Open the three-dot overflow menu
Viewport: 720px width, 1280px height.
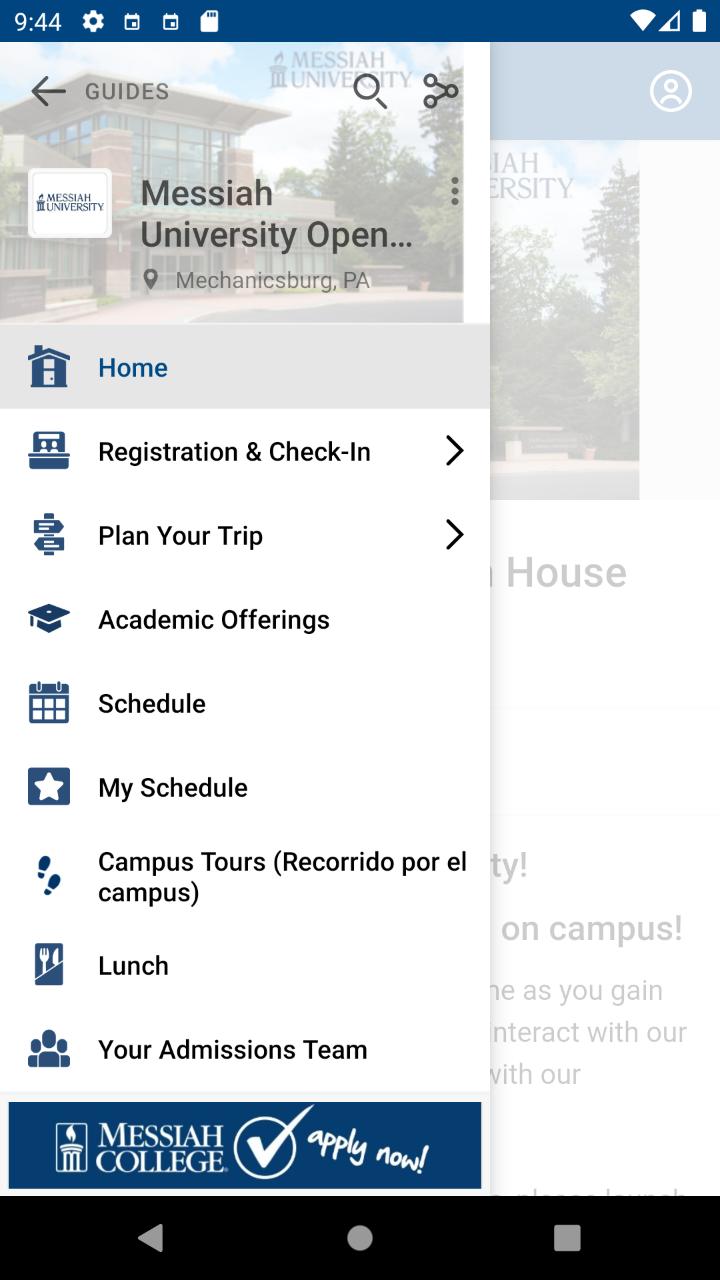coord(455,192)
